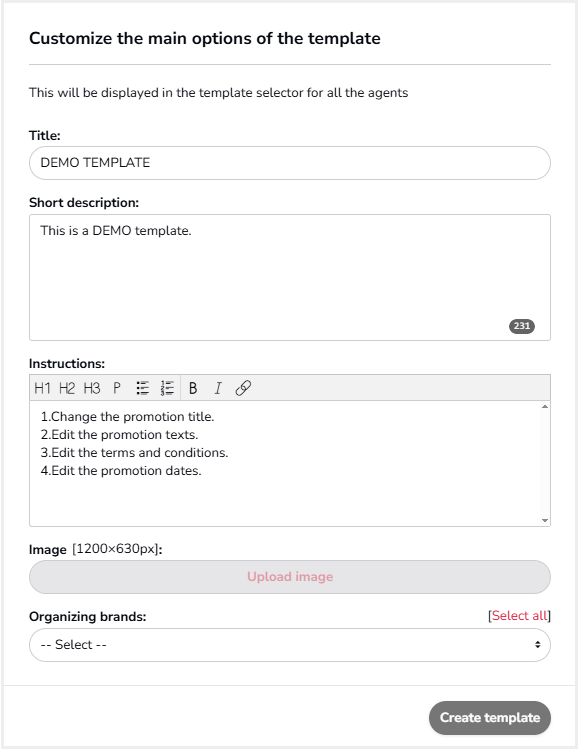Open the Organizing brands dropdown
The width and height of the screenshot is (578, 749).
coord(289,645)
